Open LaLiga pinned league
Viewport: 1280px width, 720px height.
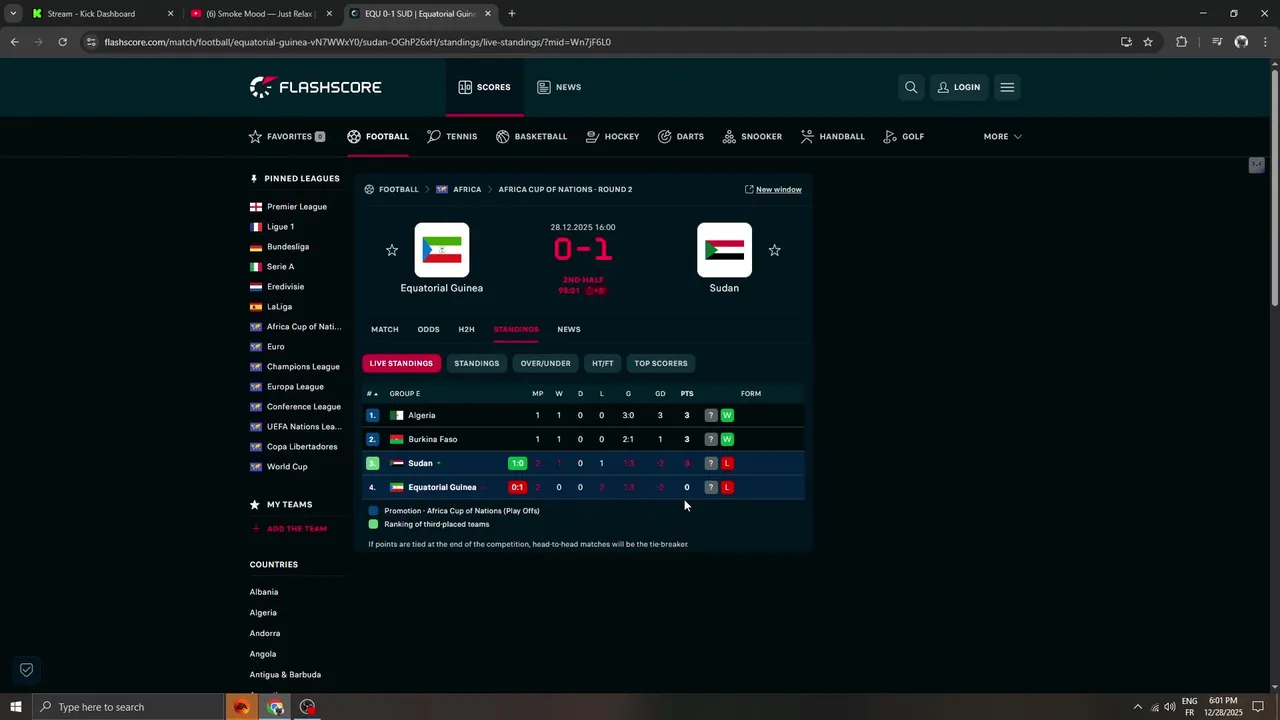click(279, 307)
